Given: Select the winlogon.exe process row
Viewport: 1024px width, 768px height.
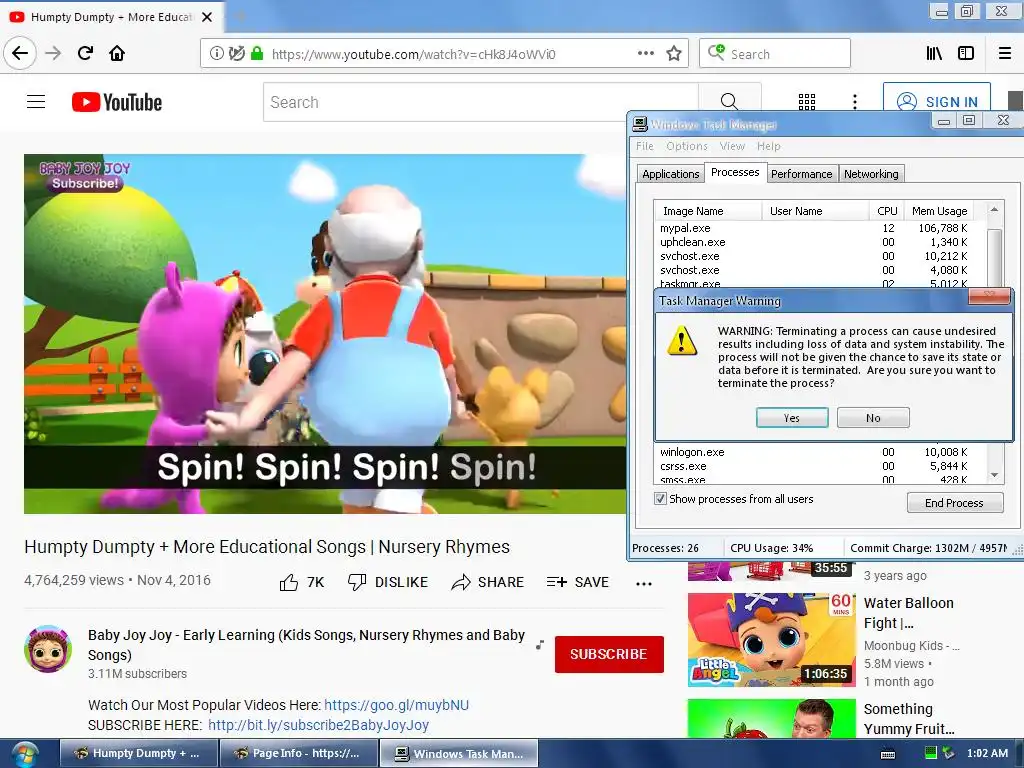Looking at the screenshot, I should tap(813, 452).
